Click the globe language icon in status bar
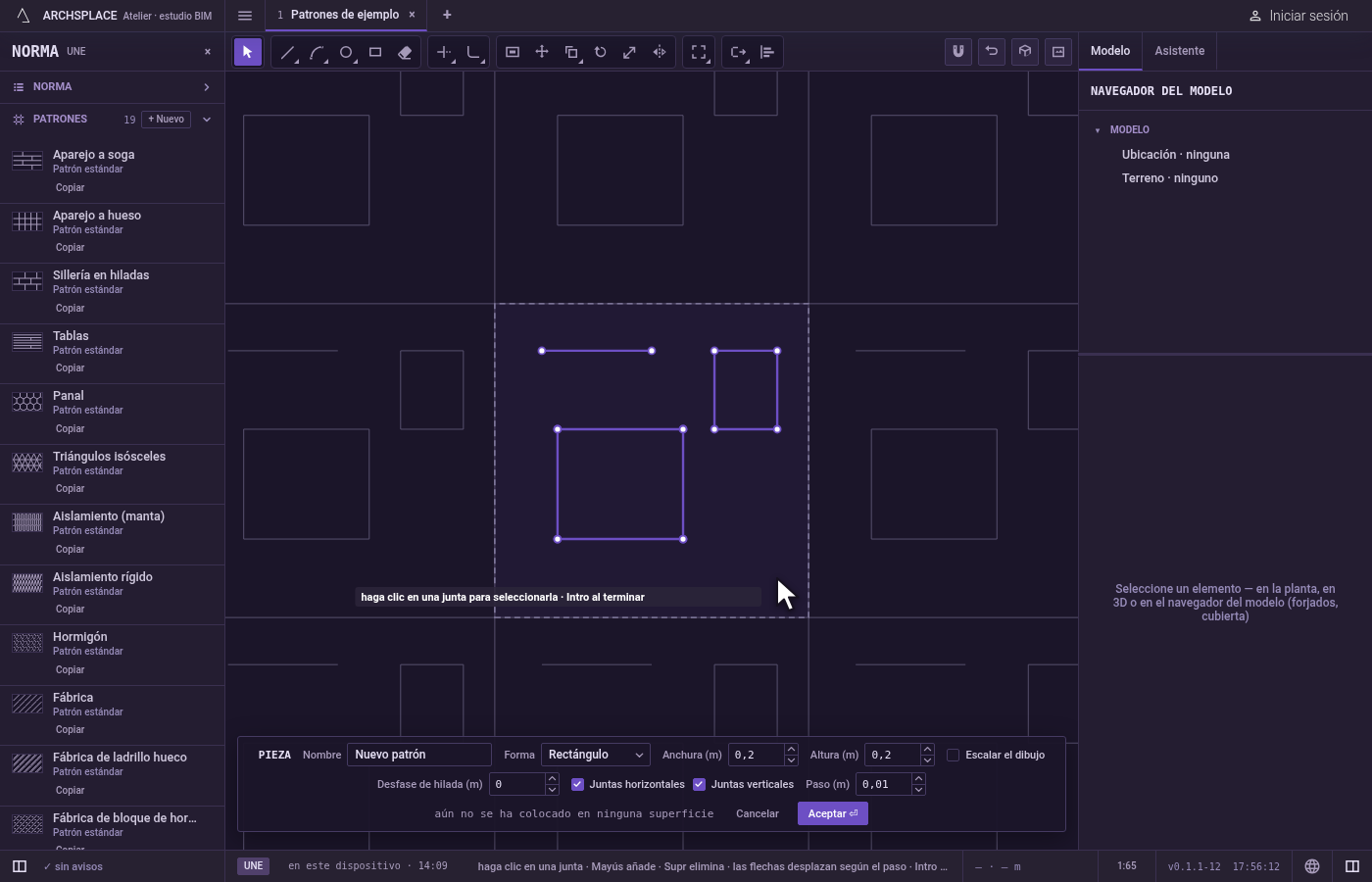Screen dimensions: 1372x882 click(1312, 866)
